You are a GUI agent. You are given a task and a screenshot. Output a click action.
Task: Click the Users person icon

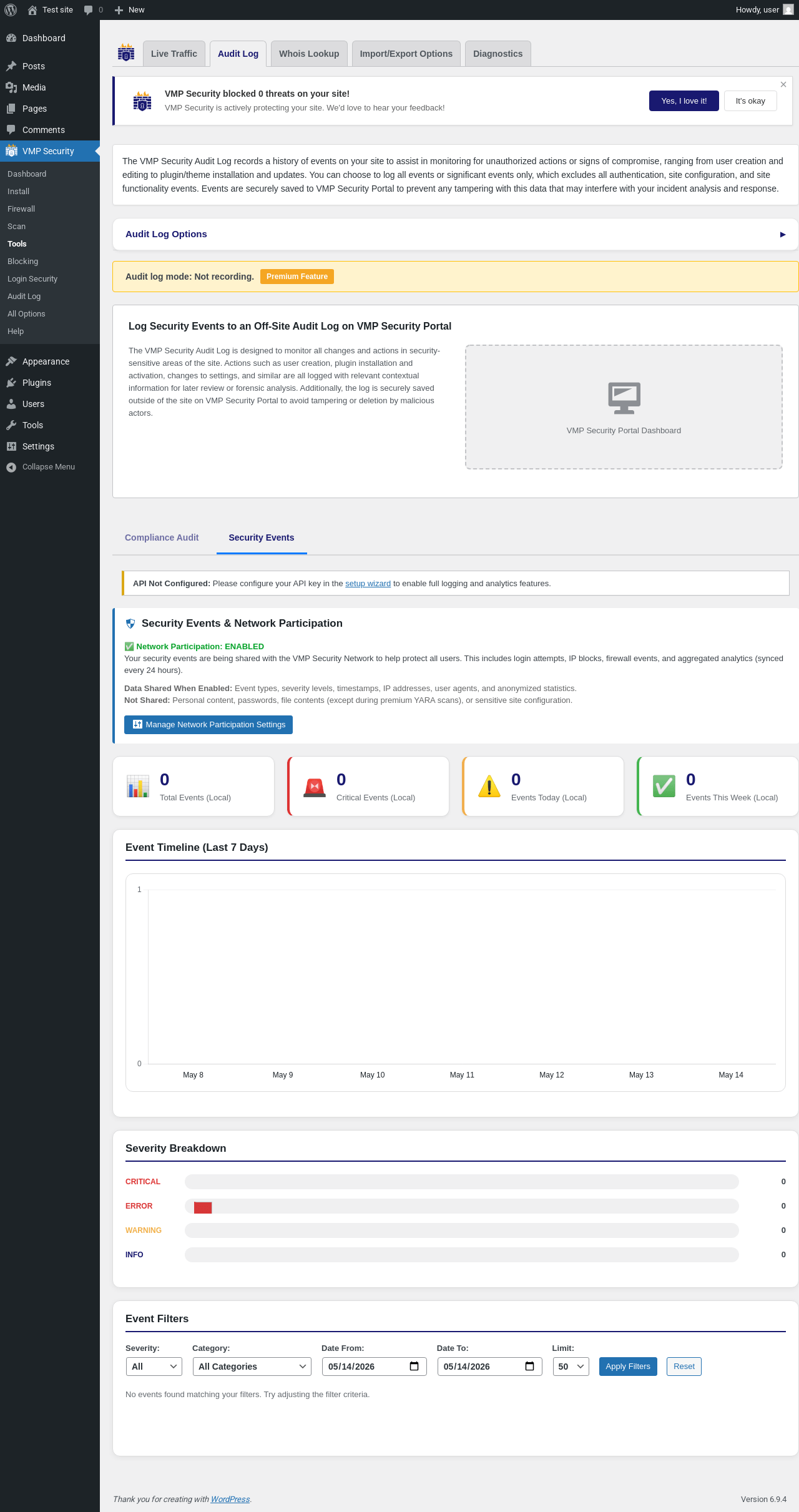[x=11, y=404]
